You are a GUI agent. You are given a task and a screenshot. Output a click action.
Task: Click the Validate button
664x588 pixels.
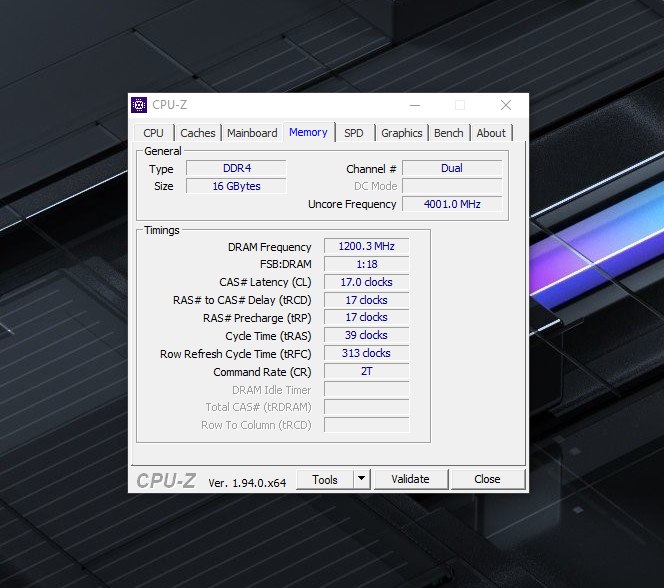point(410,479)
